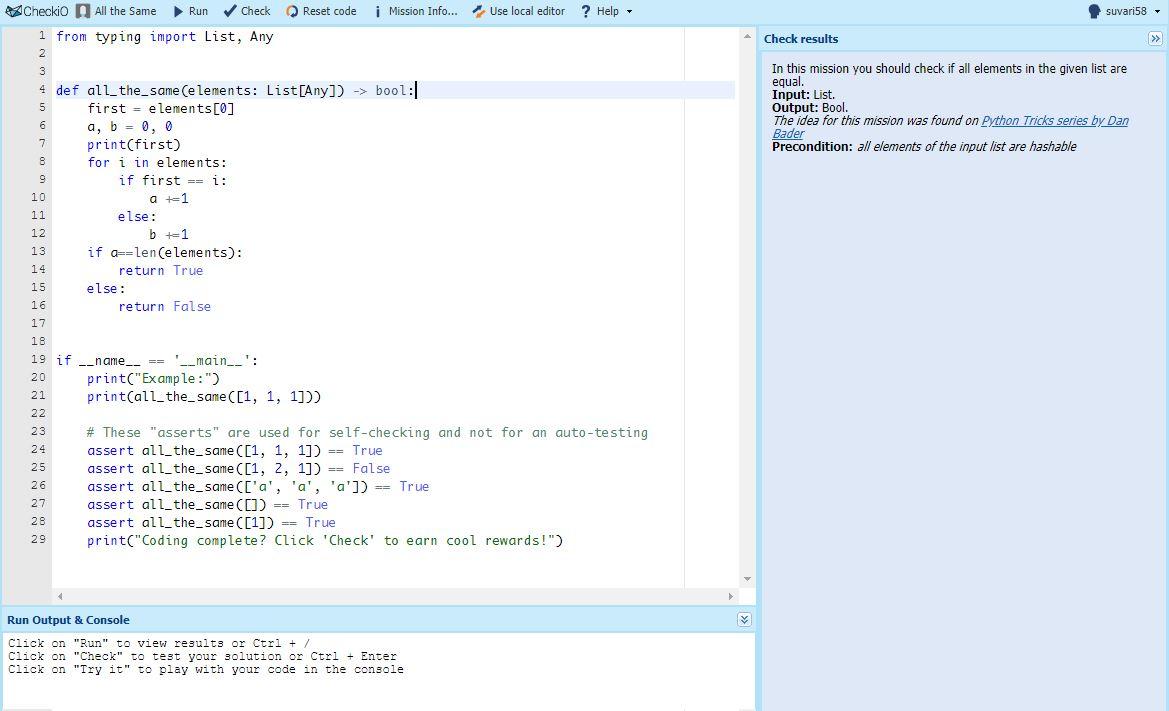Screen dimensions: 1169x711
Task: Click the Check label in toolbar
Action: tap(256, 11)
